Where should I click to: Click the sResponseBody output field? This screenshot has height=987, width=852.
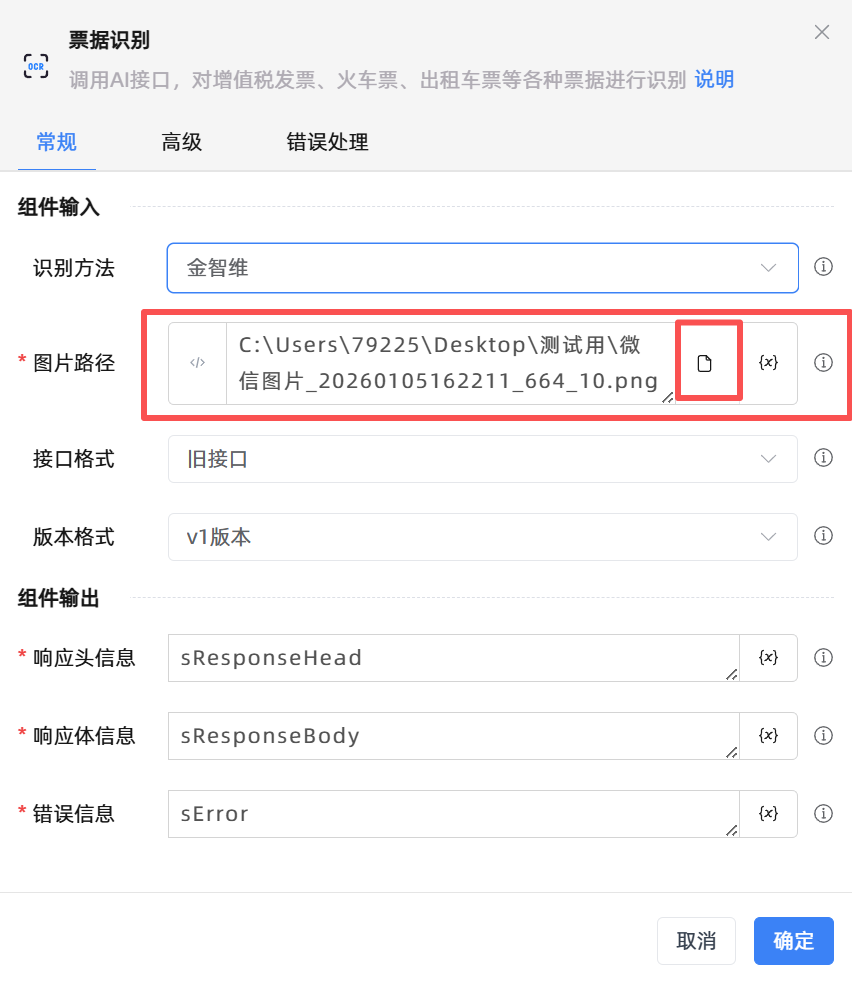point(454,736)
